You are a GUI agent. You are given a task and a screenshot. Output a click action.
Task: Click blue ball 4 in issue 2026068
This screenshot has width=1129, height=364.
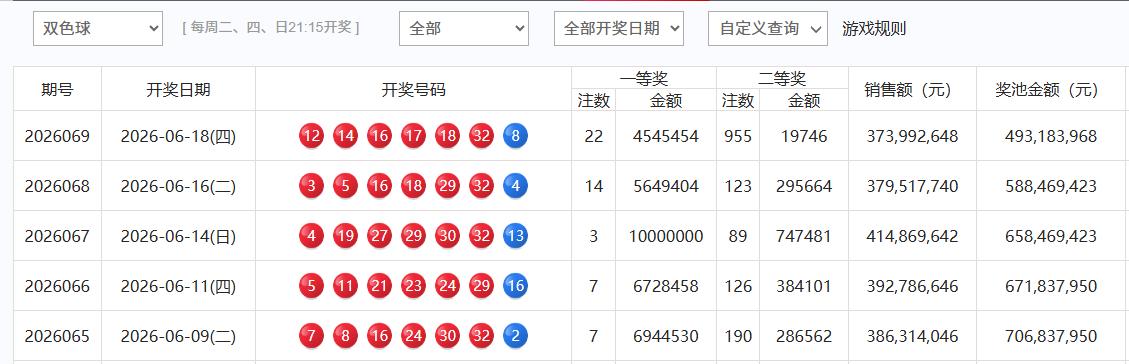516,186
